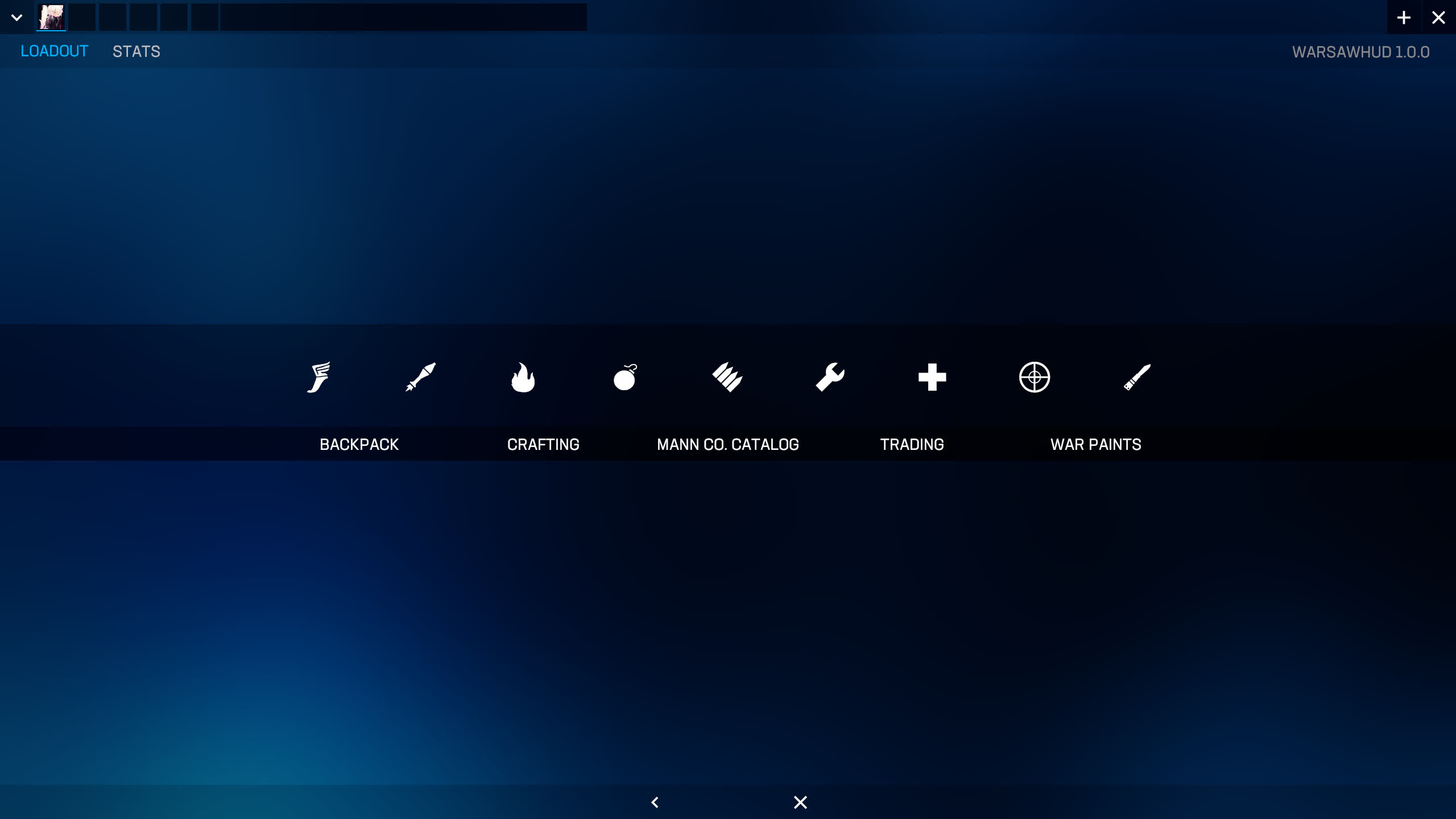Select the Heavy bullets class icon
This screenshot has height=819, width=1456.
(x=727, y=377)
